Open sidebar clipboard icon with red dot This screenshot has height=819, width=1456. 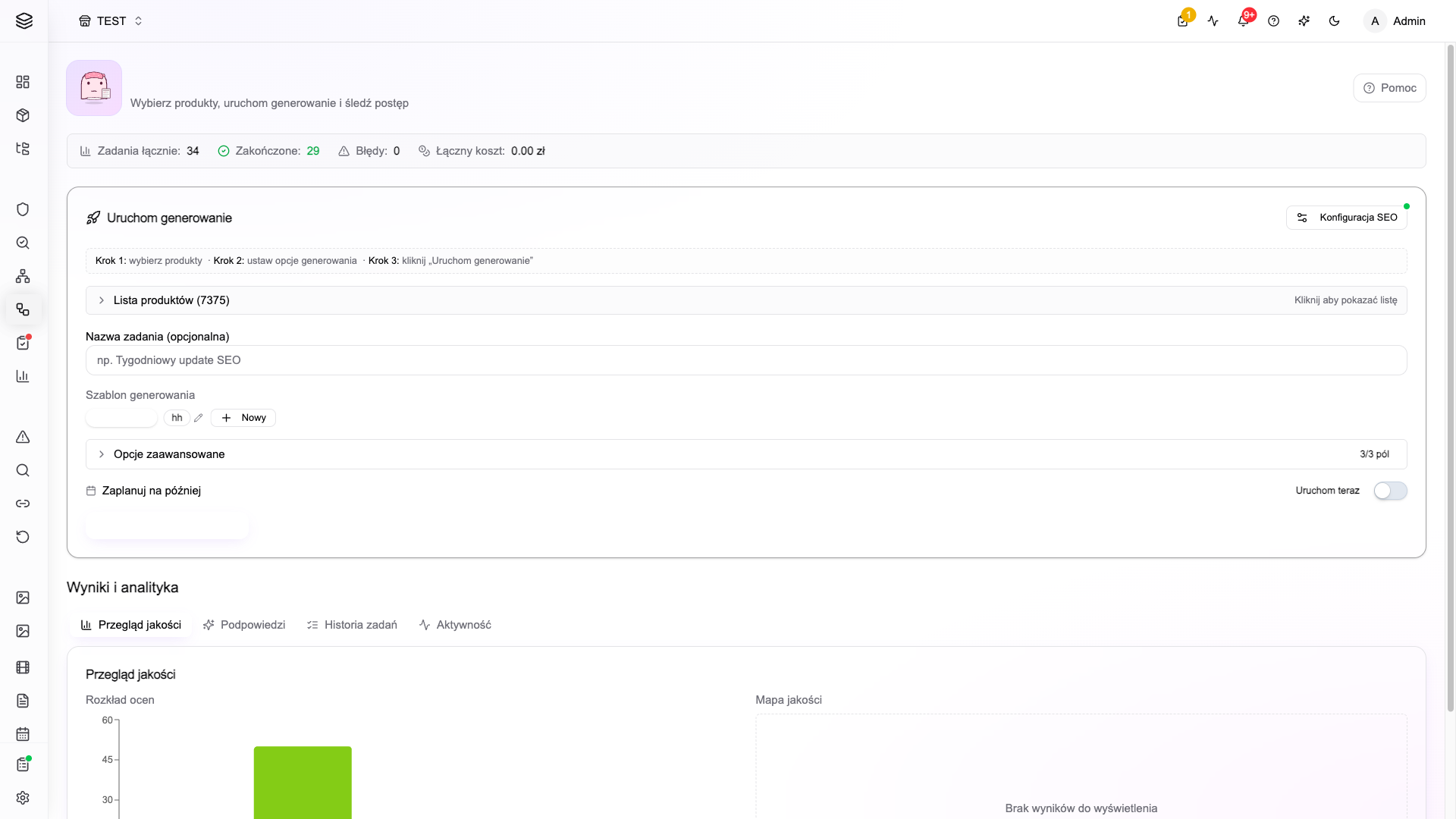[23, 343]
